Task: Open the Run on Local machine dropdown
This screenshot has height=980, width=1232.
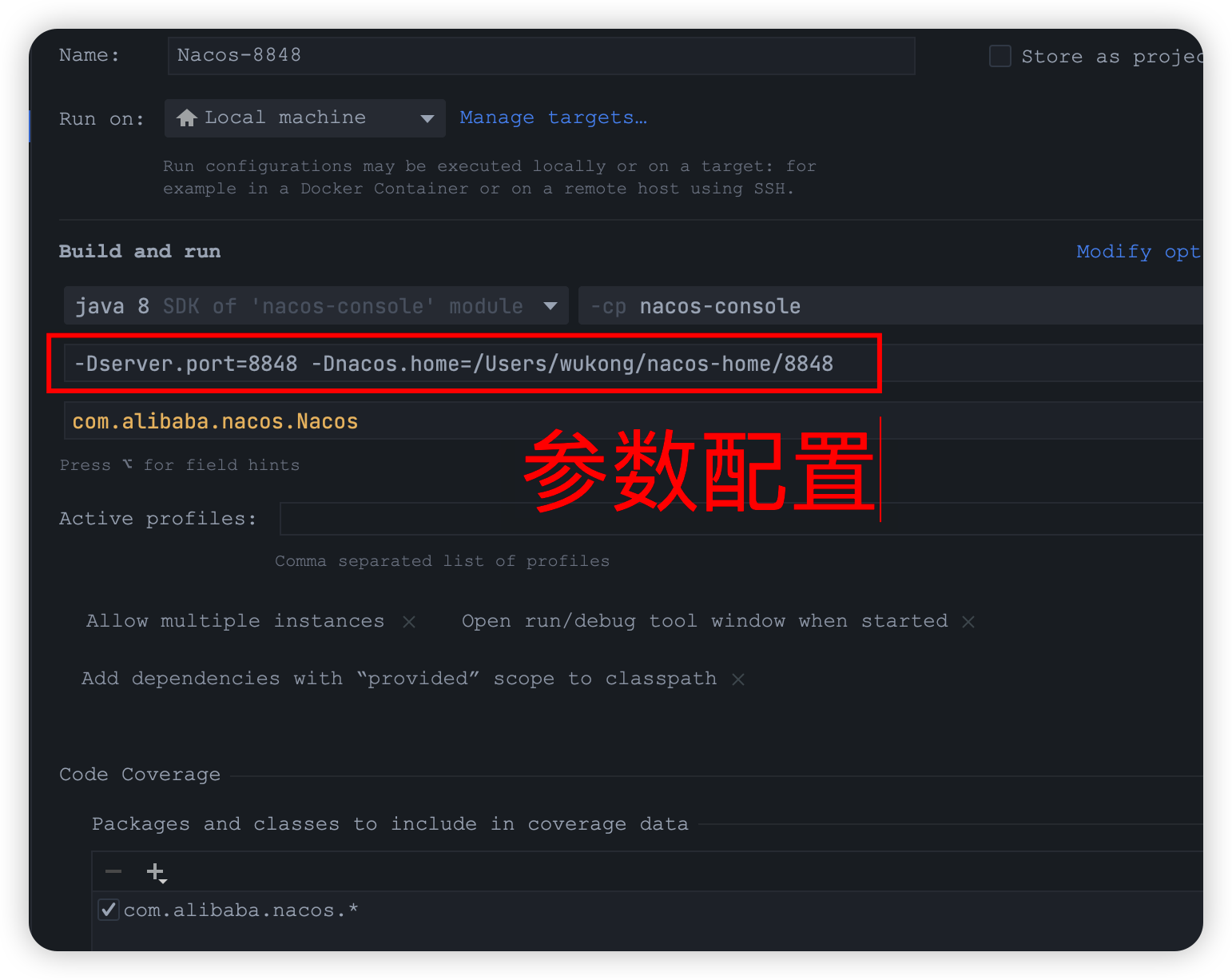Action: point(427,118)
